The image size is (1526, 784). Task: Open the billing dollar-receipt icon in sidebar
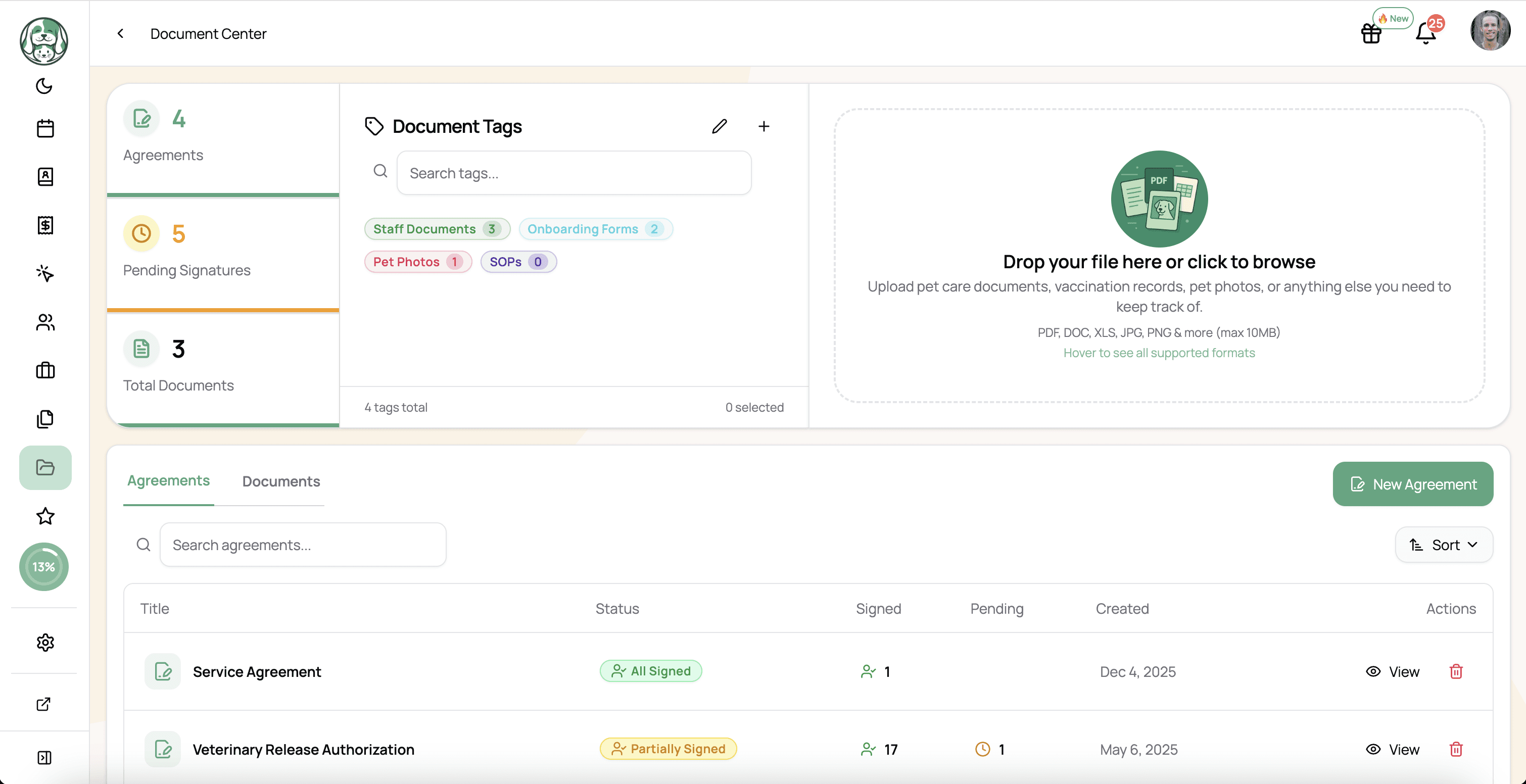(x=45, y=225)
